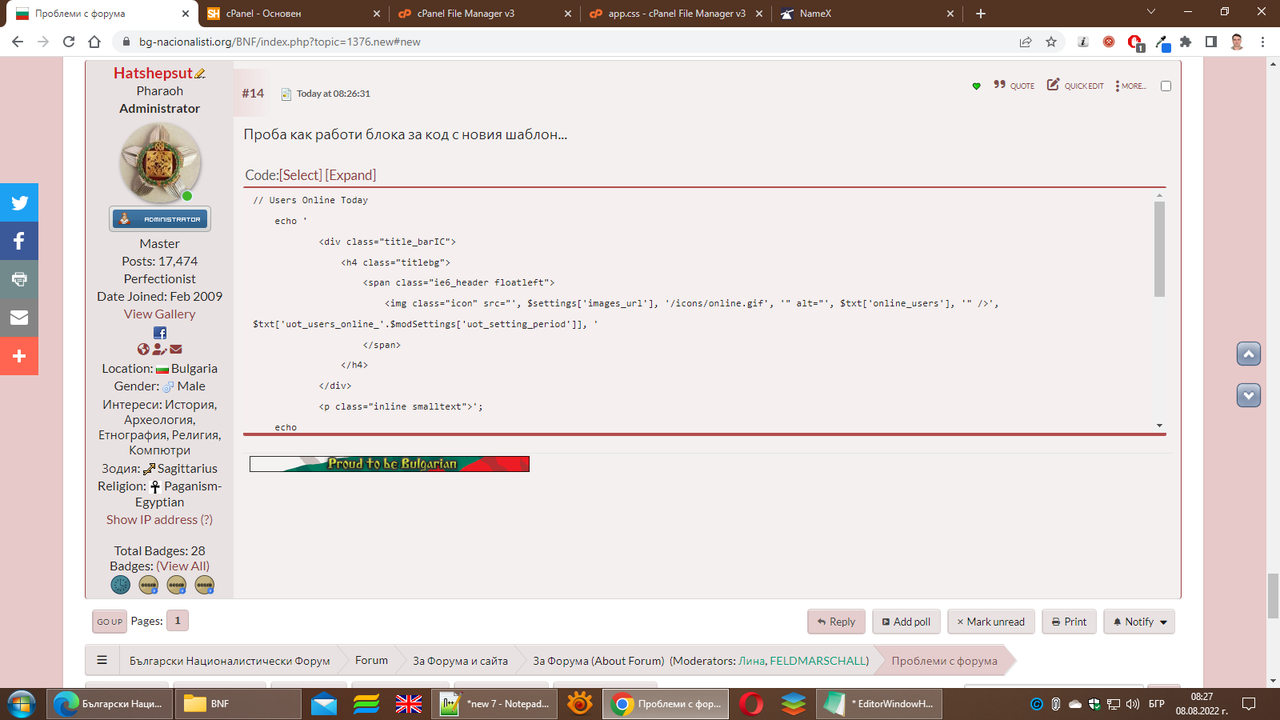Click green heart like icon on post #14
This screenshot has width=1280, height=720.
click(976, 86)
